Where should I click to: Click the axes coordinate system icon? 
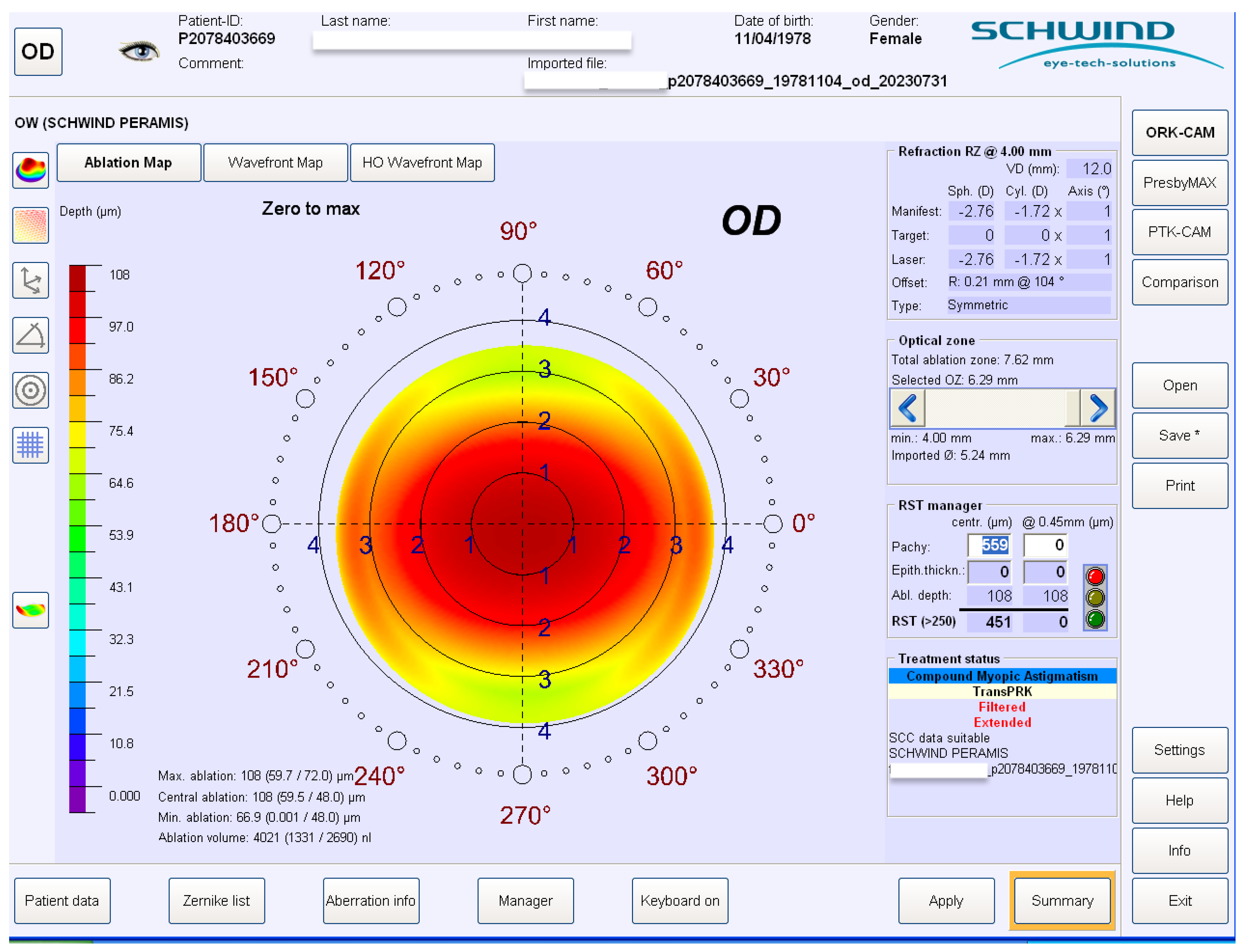30,280
